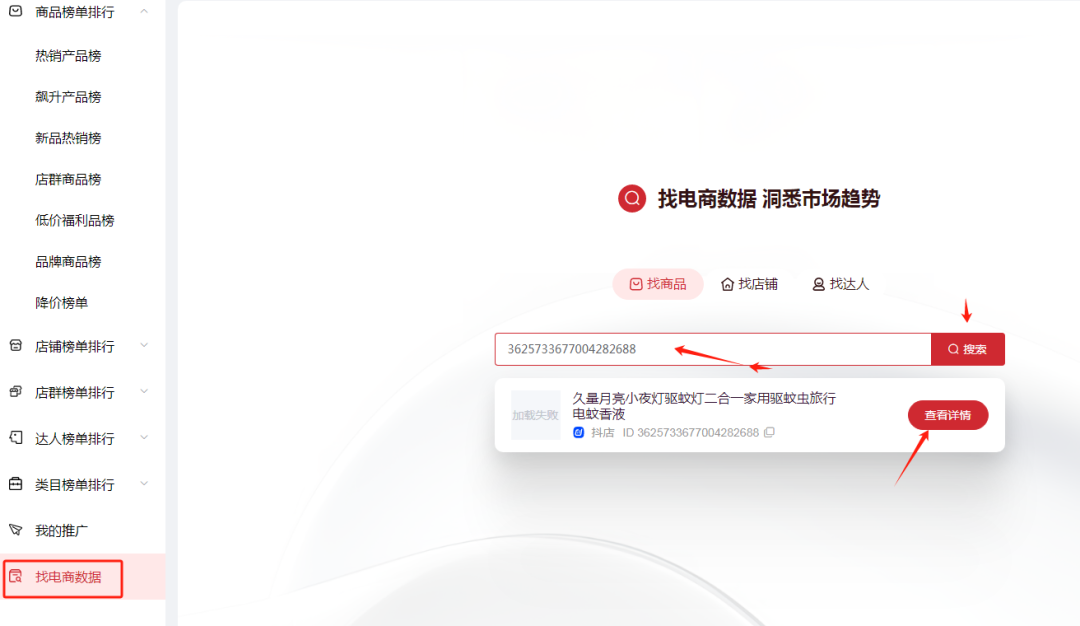Click the red magnifier logo beside the heading
Screen dimensions: 1080x626
[x=632, y=199]
